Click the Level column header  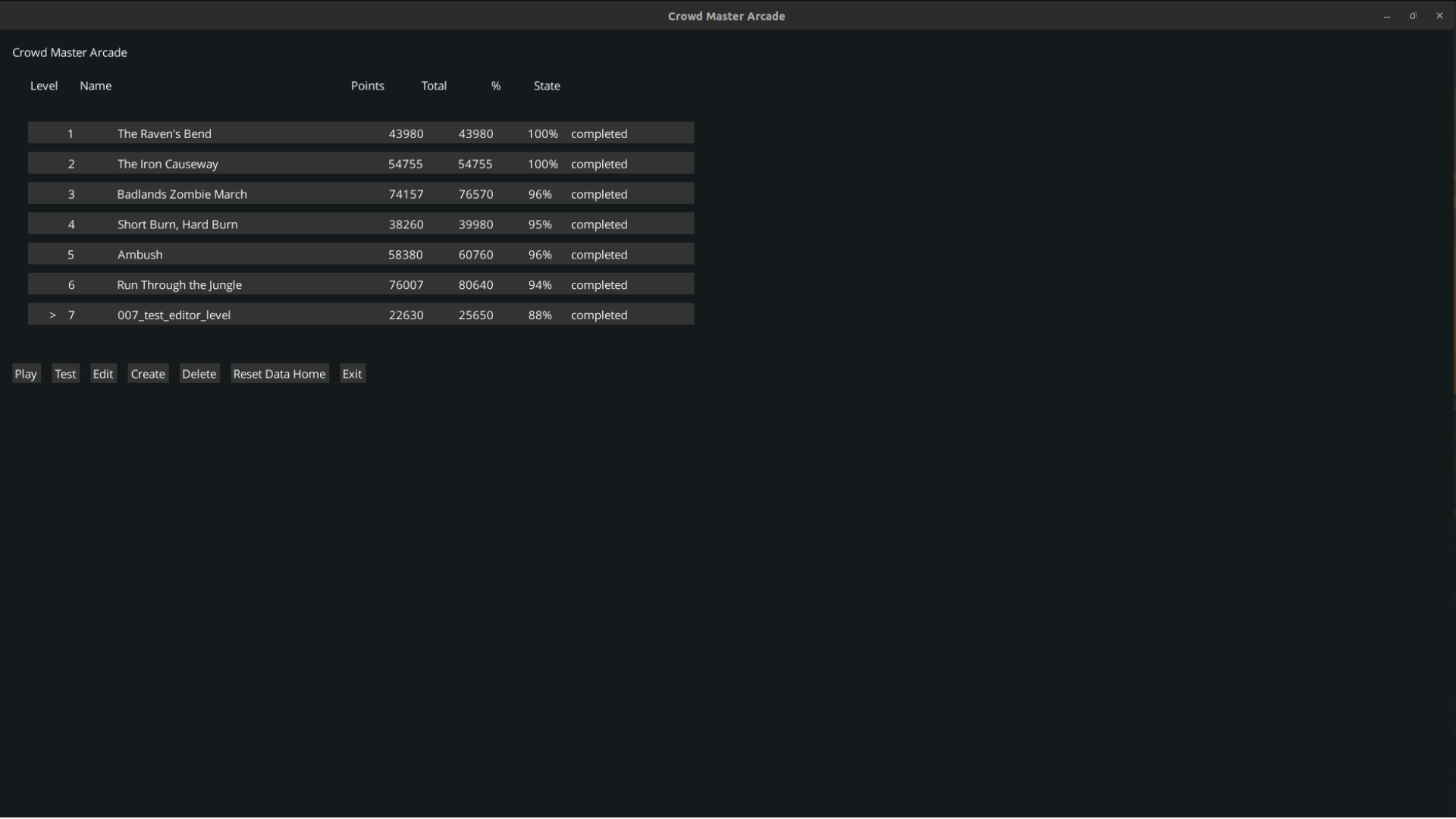click(44, 86)
